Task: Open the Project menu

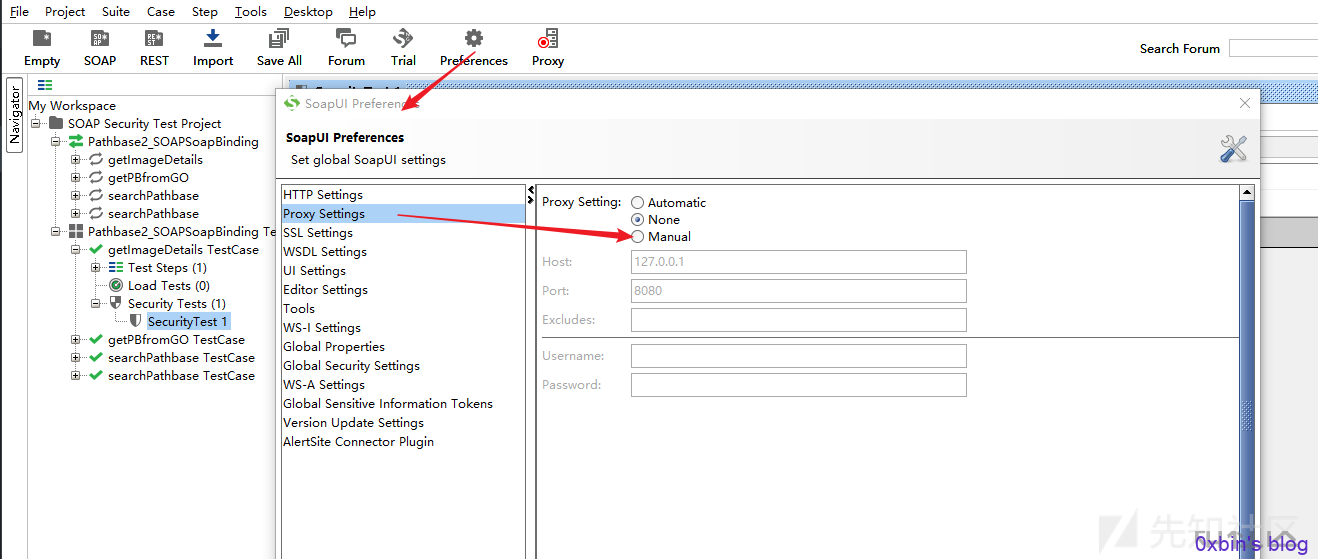Action: point(65,12)
